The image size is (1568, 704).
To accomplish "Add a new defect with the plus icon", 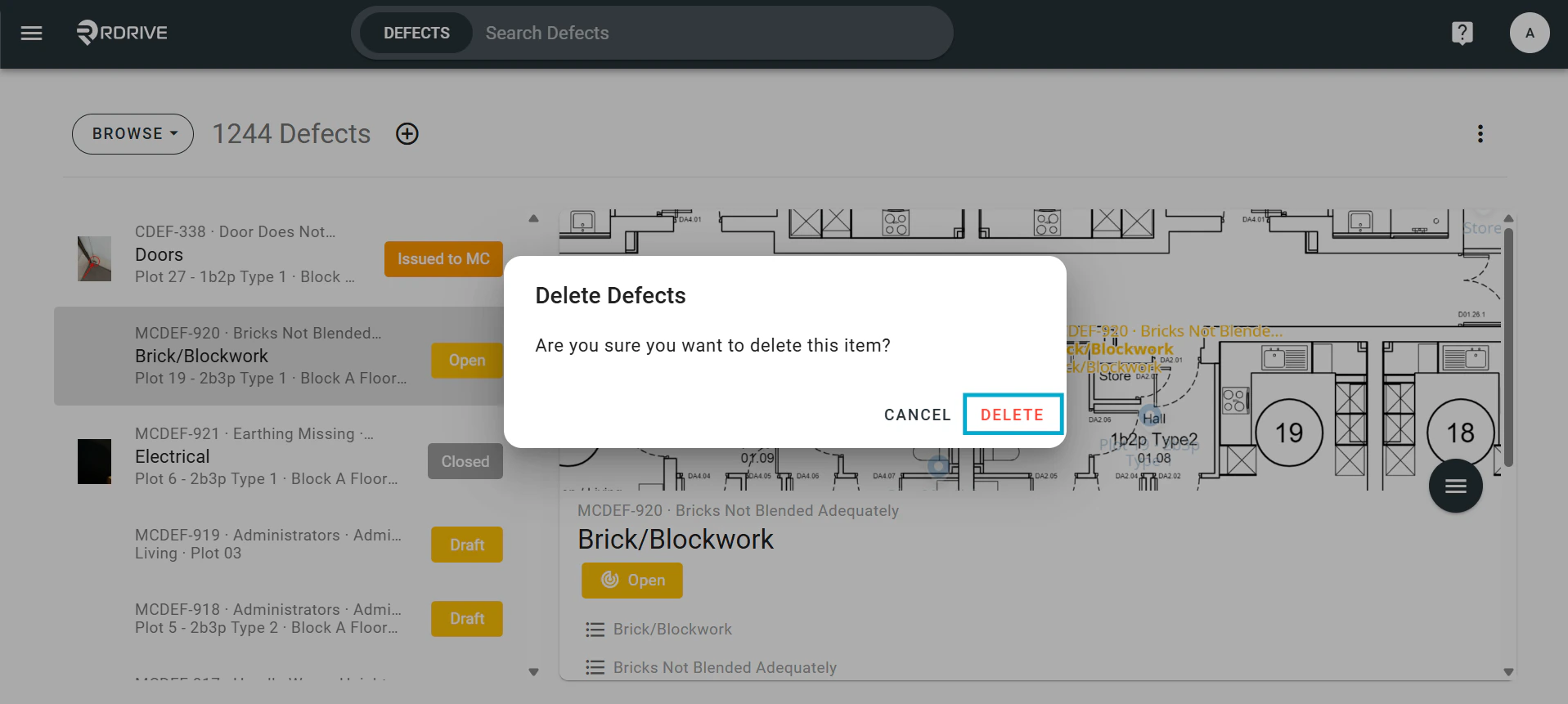I will pyautogui.click(x=407, y=133).
